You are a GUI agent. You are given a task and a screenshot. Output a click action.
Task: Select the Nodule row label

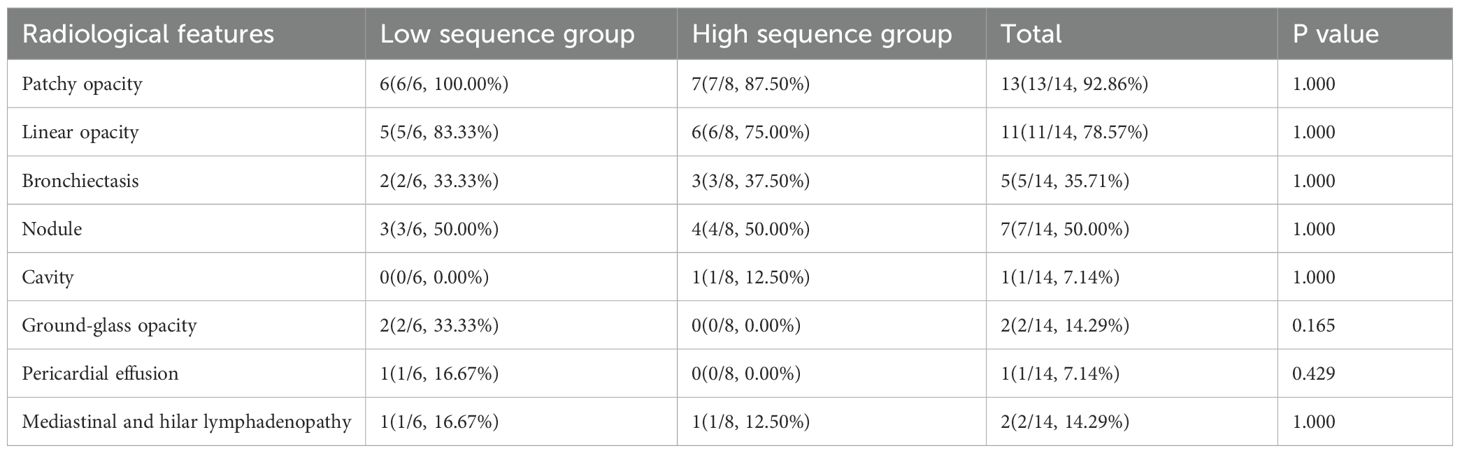pos(52,229)
